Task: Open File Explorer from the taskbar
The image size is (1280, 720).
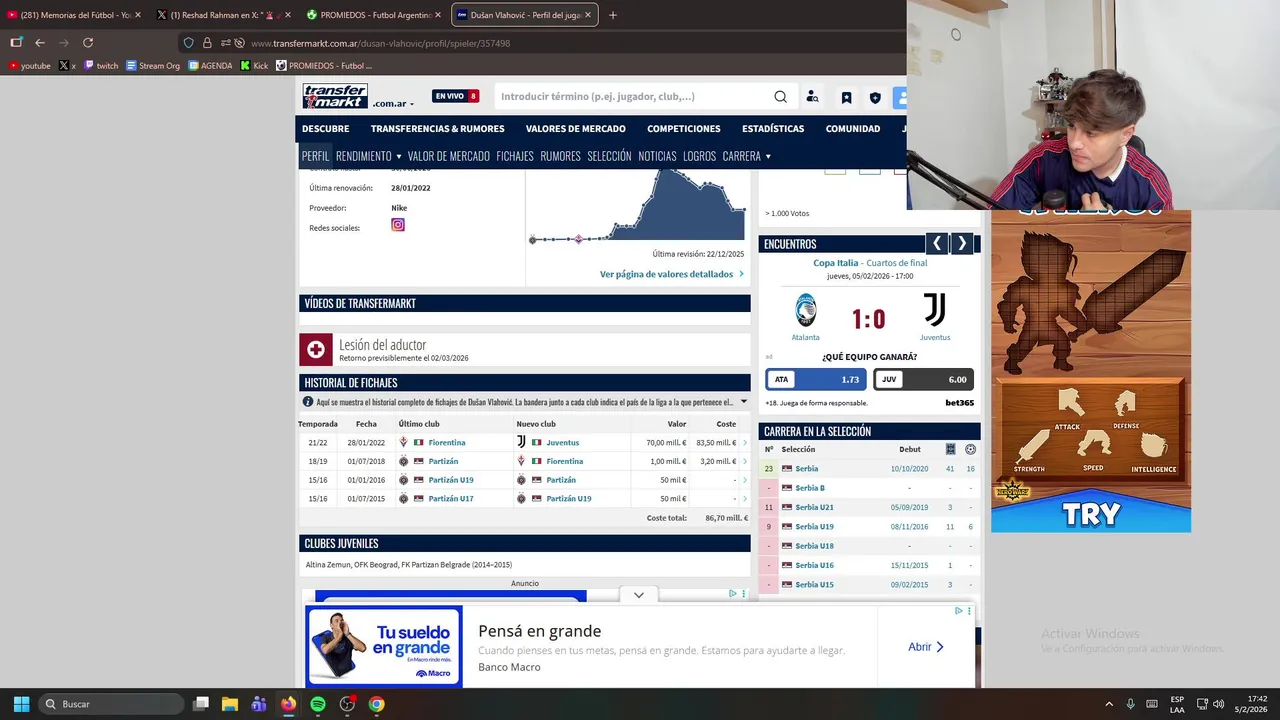Action: [x=230, y=704]
